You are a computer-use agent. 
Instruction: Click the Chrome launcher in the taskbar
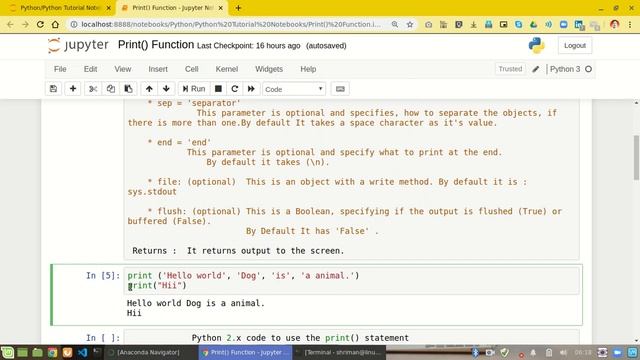[52, 352]
